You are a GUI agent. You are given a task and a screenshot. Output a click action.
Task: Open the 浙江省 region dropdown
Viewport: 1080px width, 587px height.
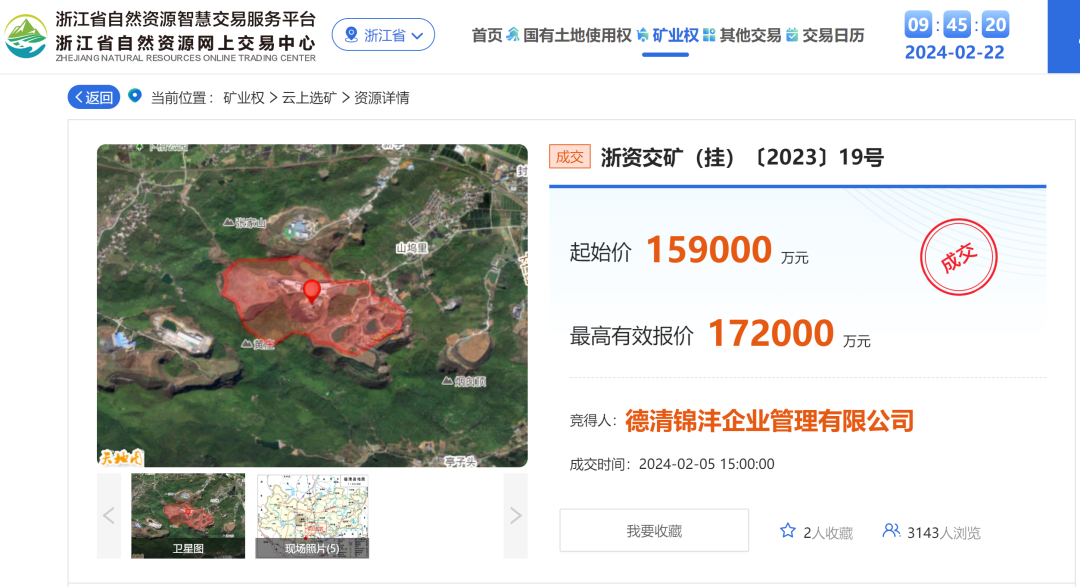coord(383,36)
